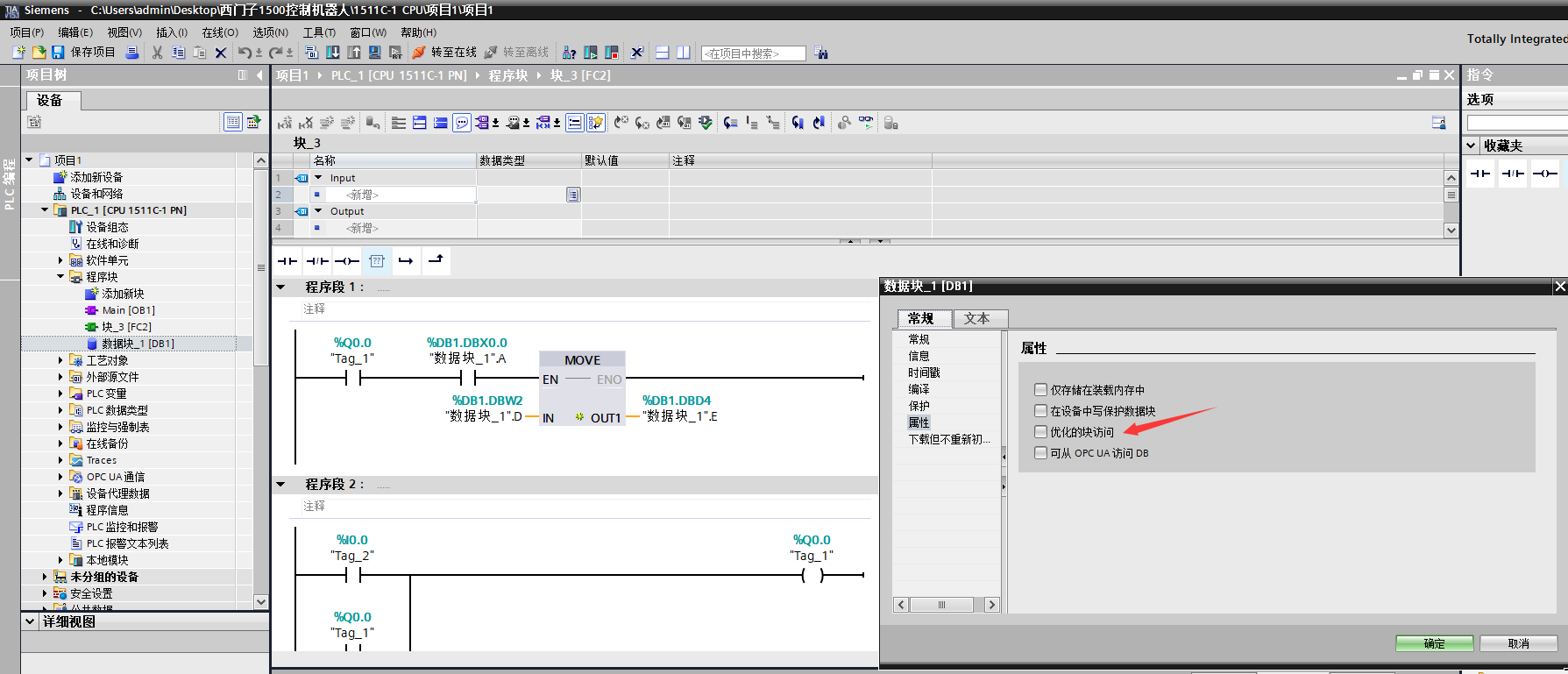
Task: Collapse the 收藏夹 section in instructions pane
Action: pyautogui.click(x=1472, y=145)
